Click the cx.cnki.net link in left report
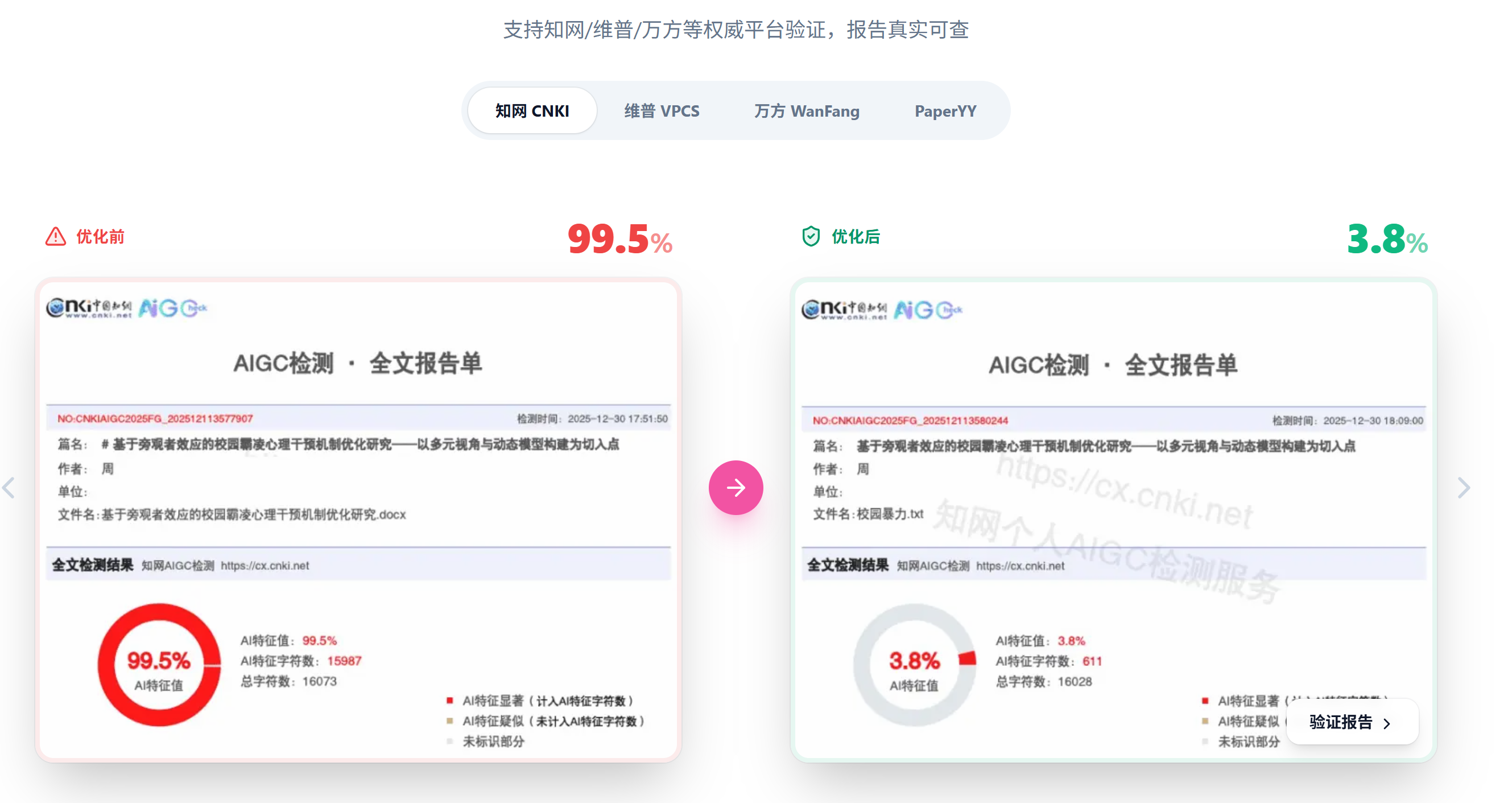Image resolution: width=1512 pixels, height=803 pixels. pyautogui.click(x=265, y=565)
